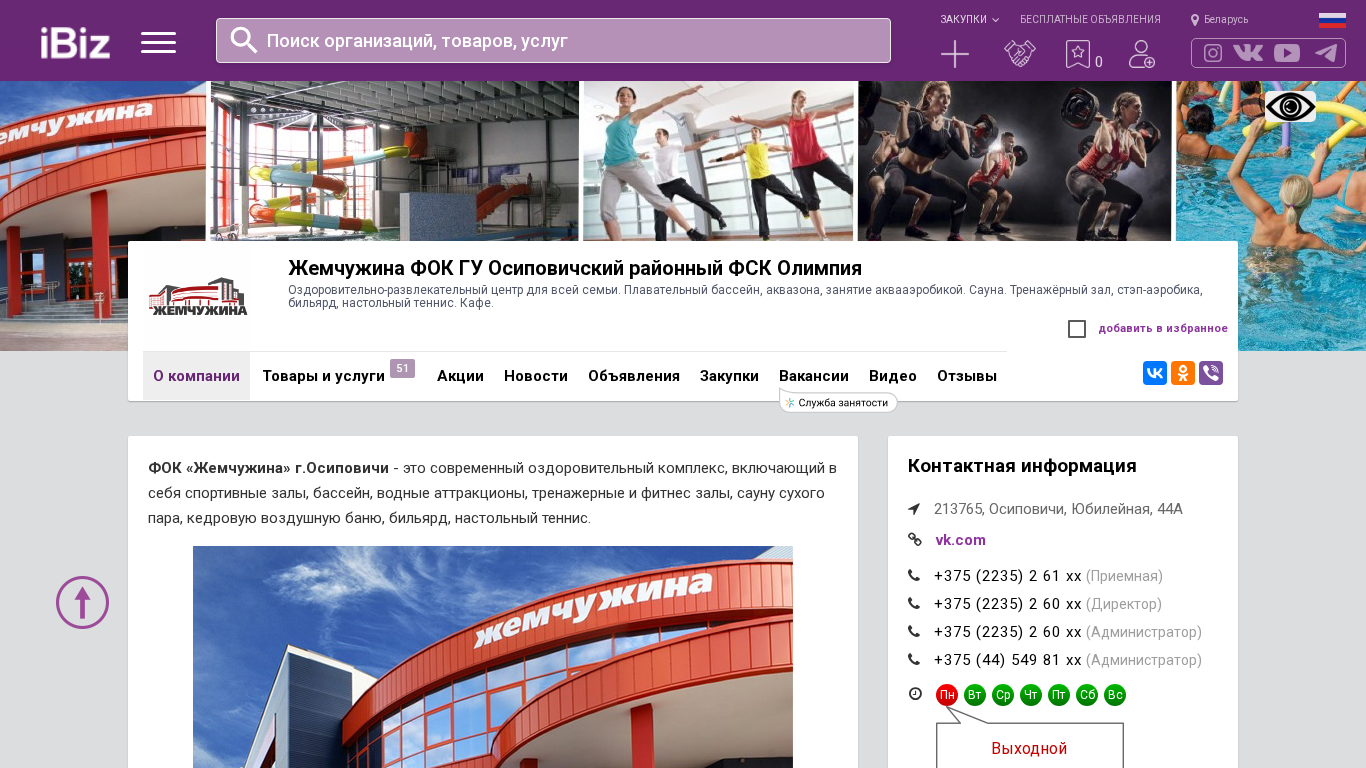
Task: Check the 'добавить в избранное' checkbox
Action: [1077, 329]
